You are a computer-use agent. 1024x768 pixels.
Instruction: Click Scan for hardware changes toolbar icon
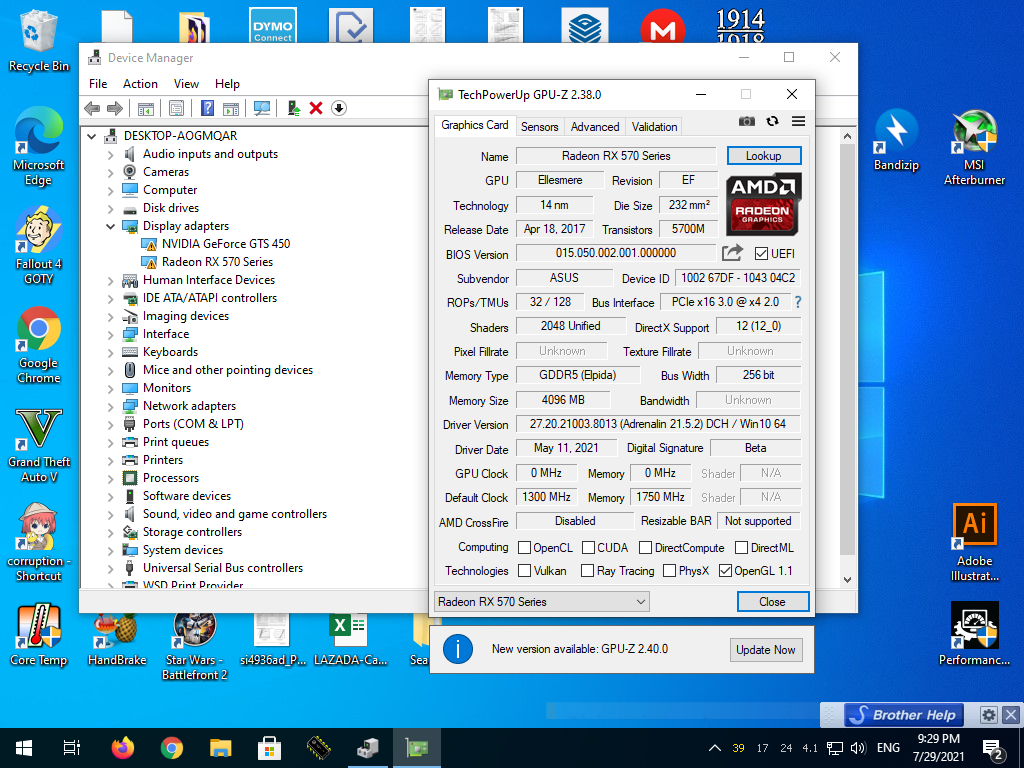tap(262, 108)
